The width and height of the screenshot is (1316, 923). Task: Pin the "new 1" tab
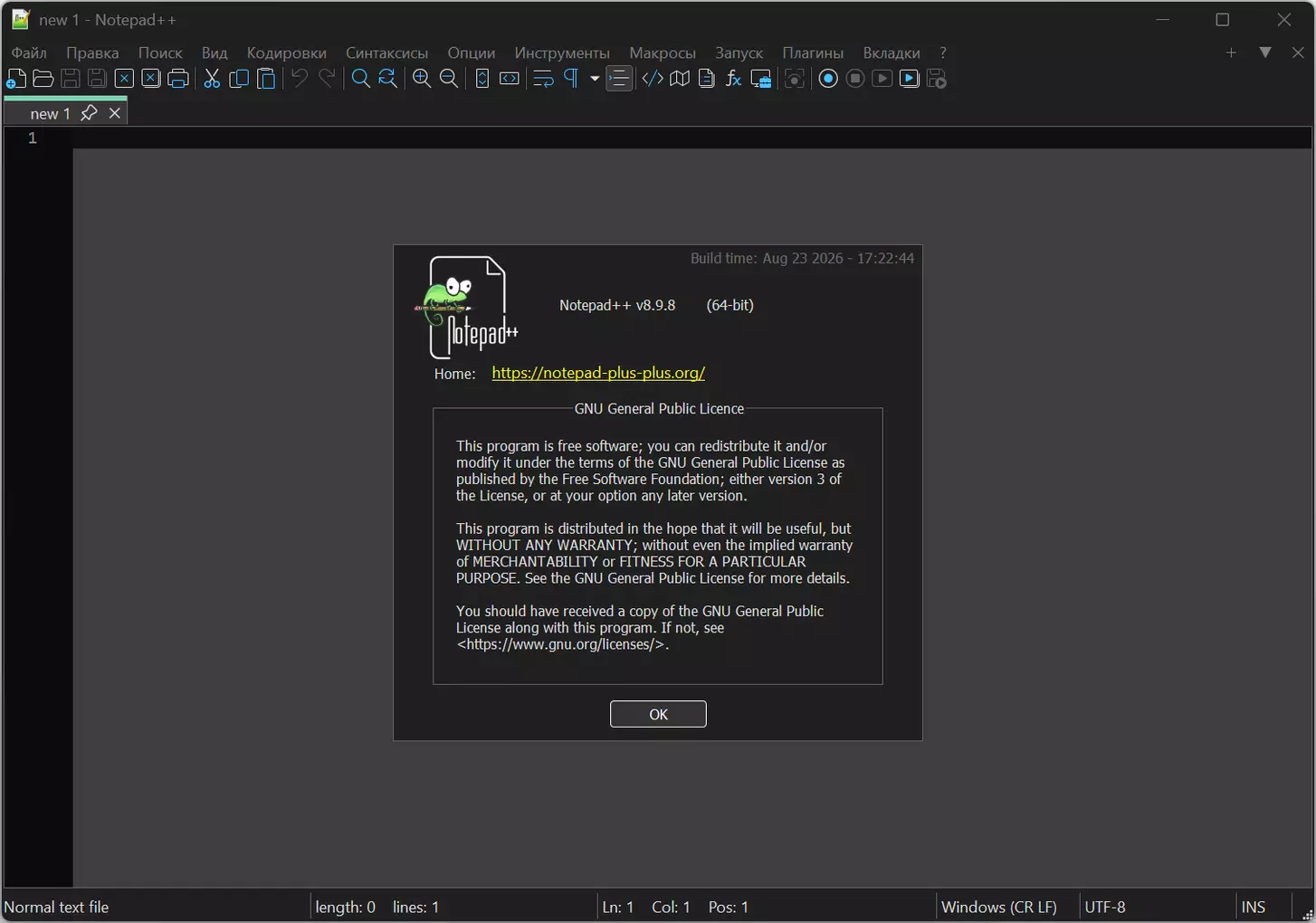[89, 113]
